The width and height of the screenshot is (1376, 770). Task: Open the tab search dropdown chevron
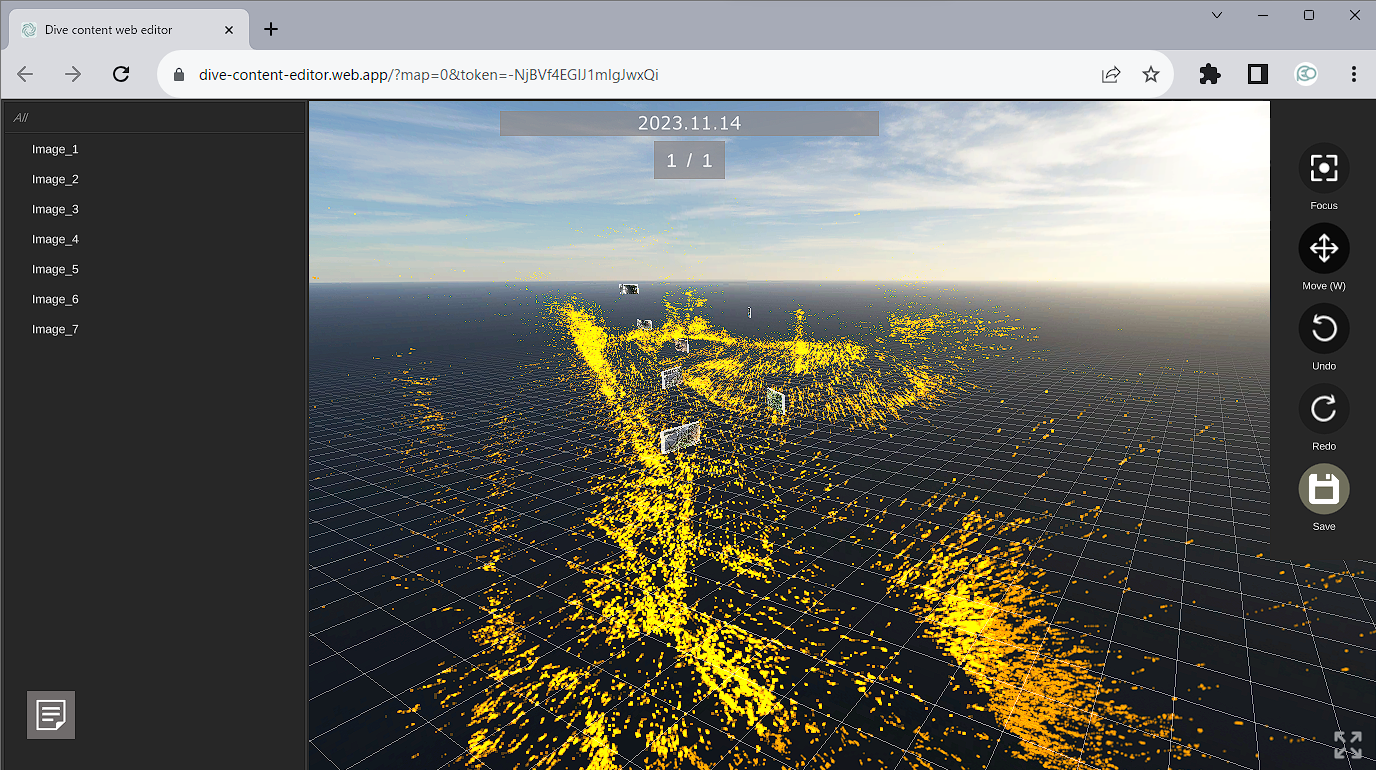tap(1217, 15)
